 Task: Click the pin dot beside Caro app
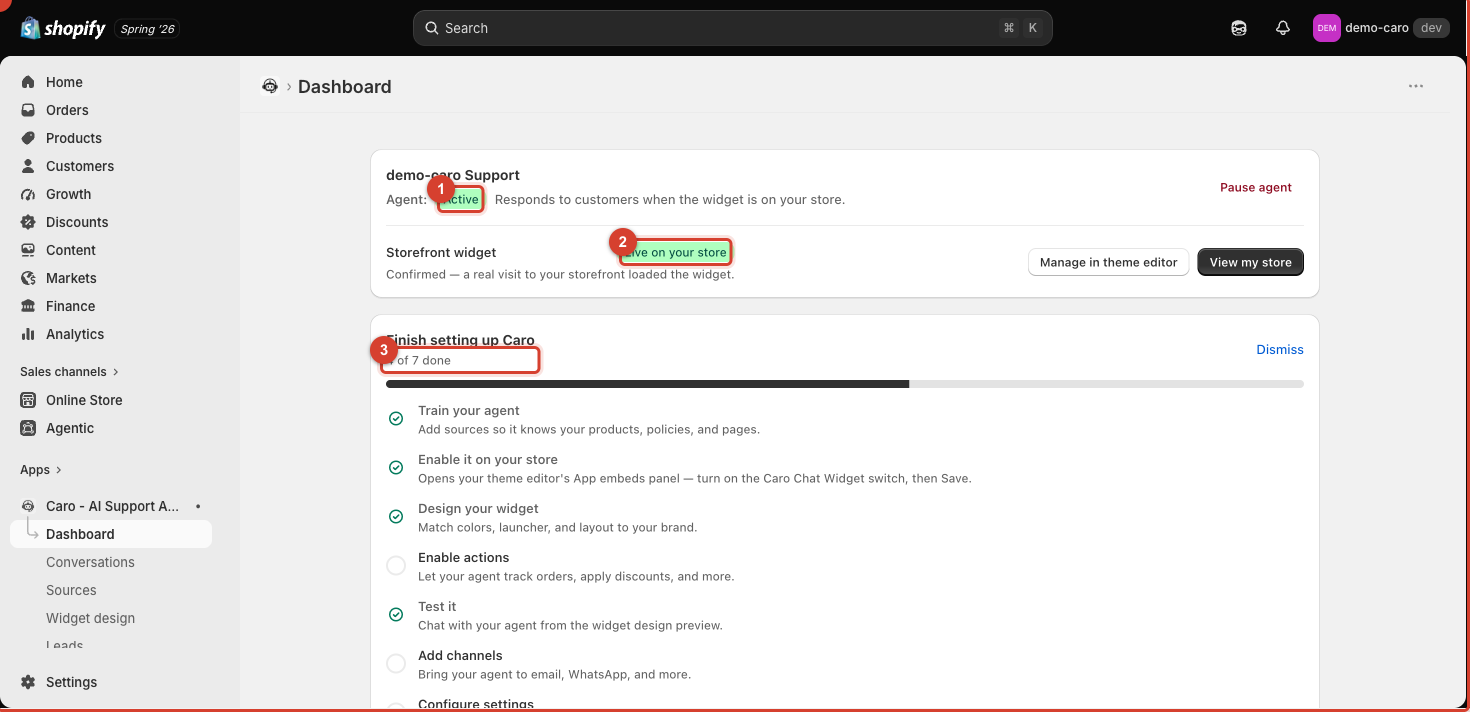(x=198, y=506)
